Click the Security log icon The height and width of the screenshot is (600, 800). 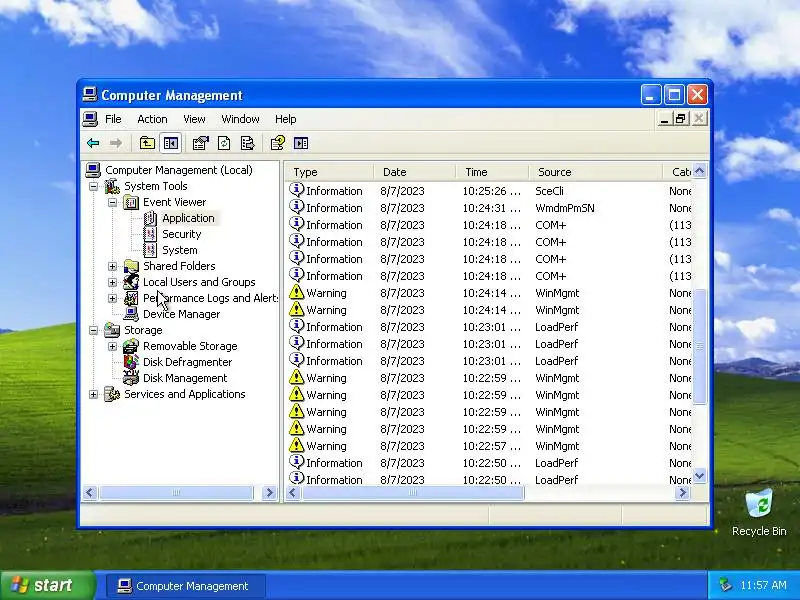(150, 234)
